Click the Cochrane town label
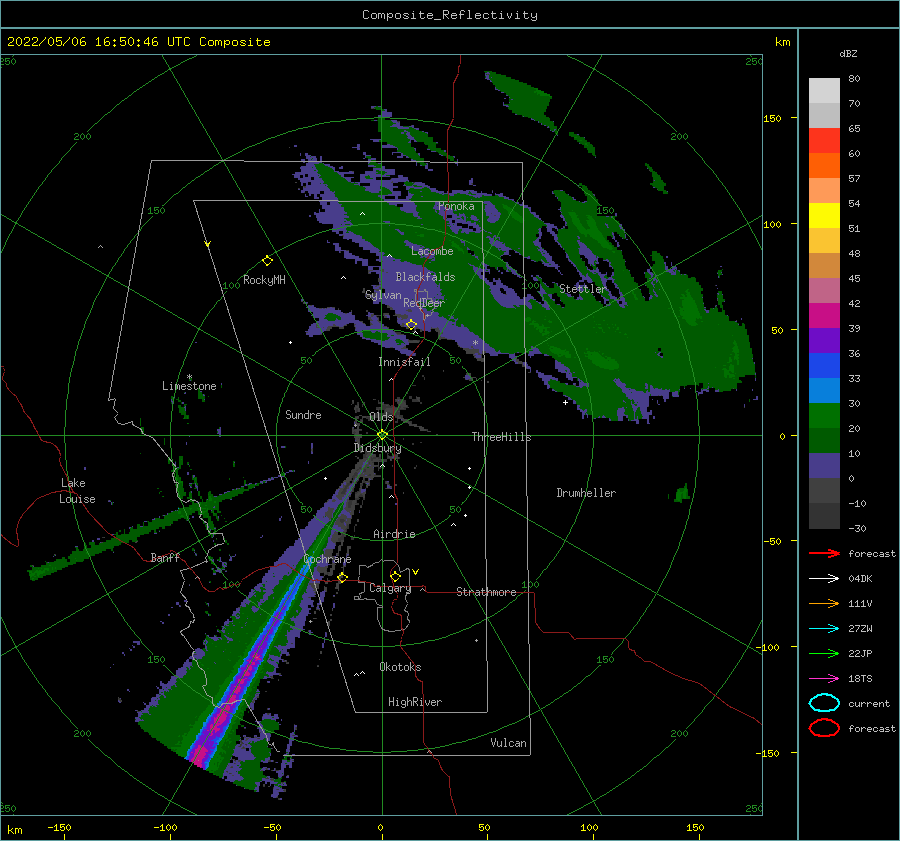The image size is (900, 841). click(x=327, y=559)
